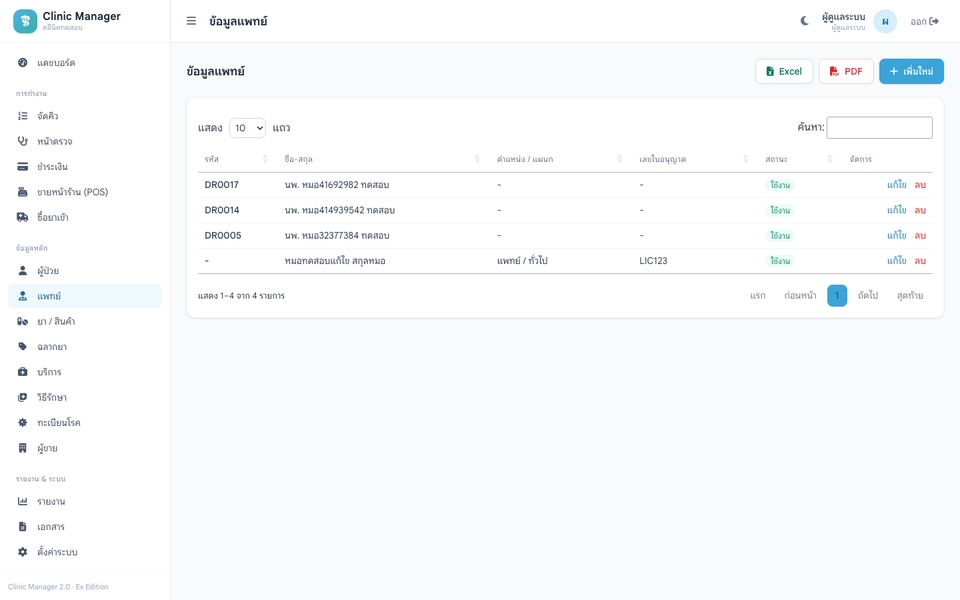This screenshot has height=600, width=960.
Task: Sort by ตำแหน่ง / แผนก column
Action: pos(560,159)
